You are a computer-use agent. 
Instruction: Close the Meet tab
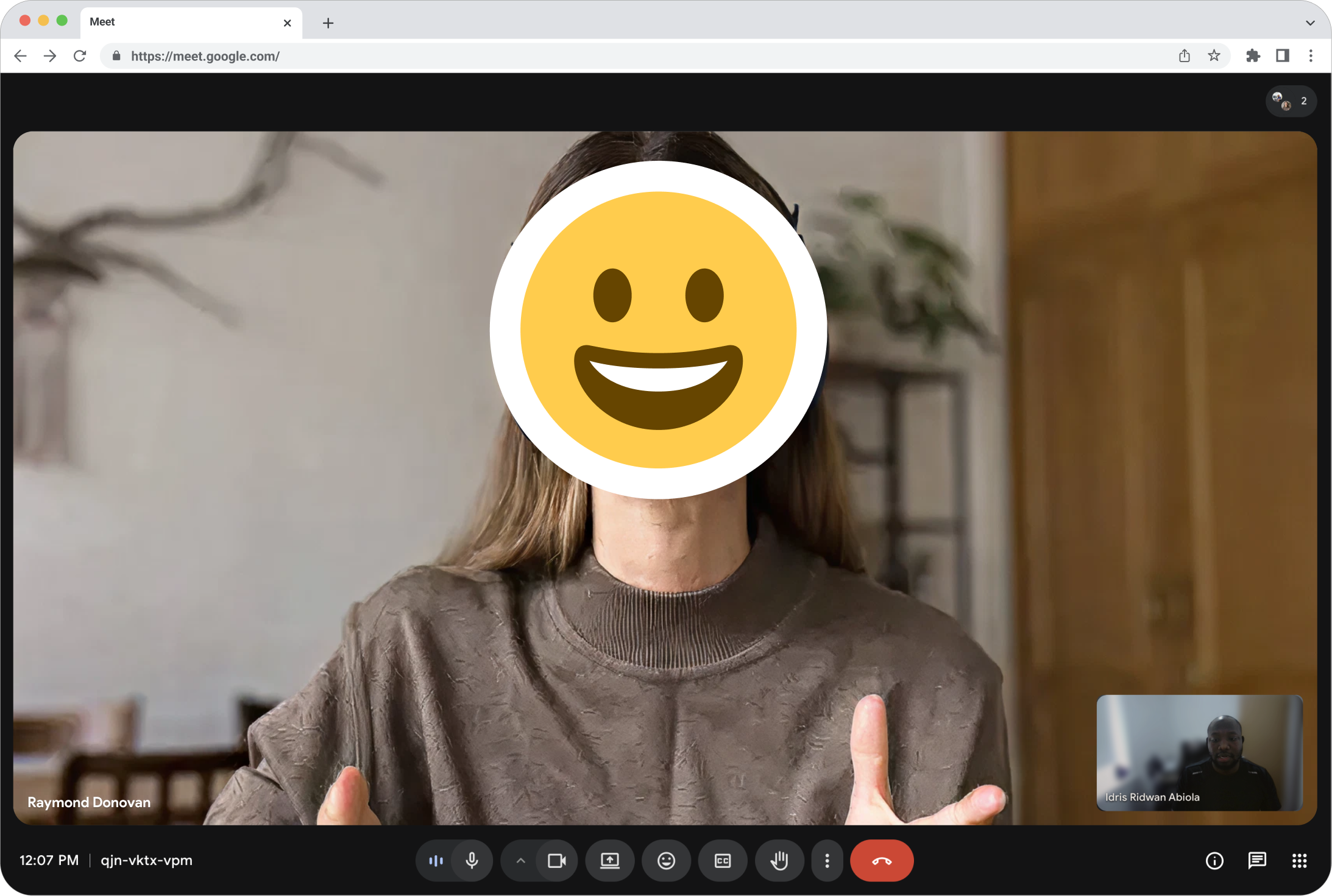point(288,23)
